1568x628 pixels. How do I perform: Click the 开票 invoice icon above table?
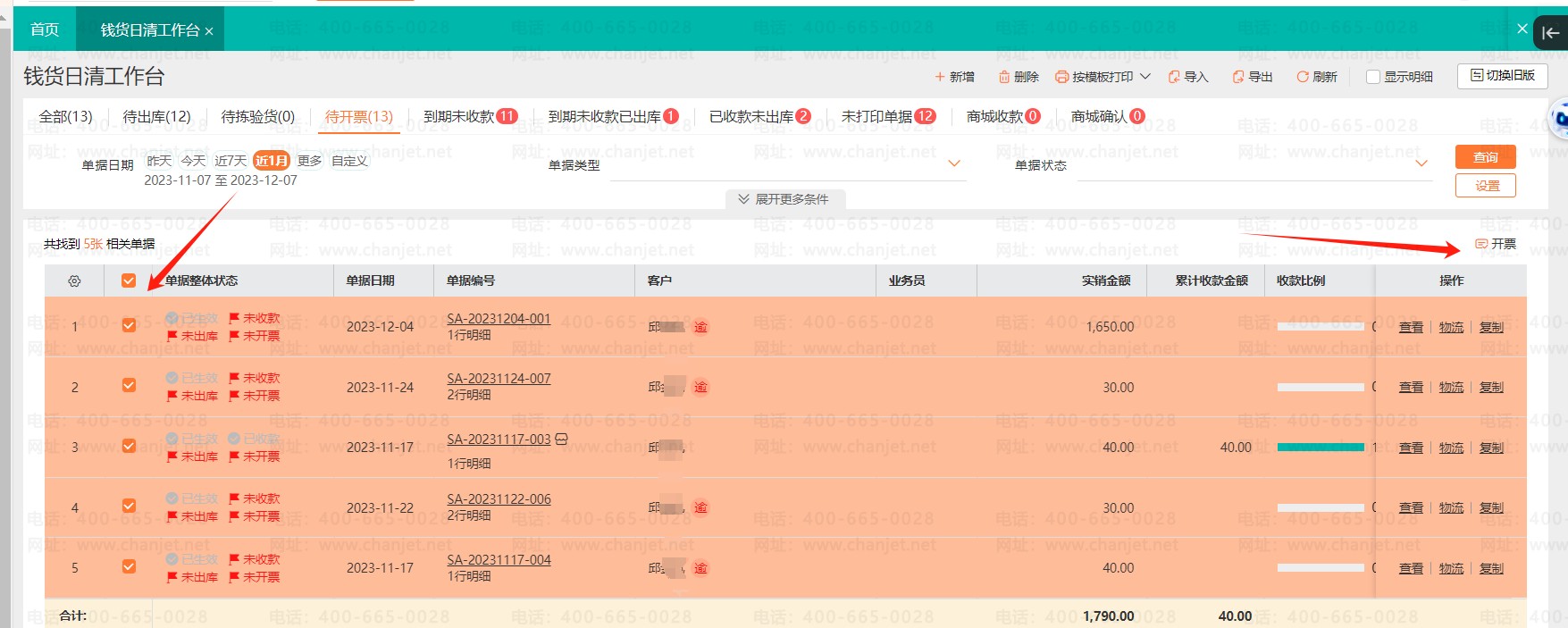[1481, 244]
